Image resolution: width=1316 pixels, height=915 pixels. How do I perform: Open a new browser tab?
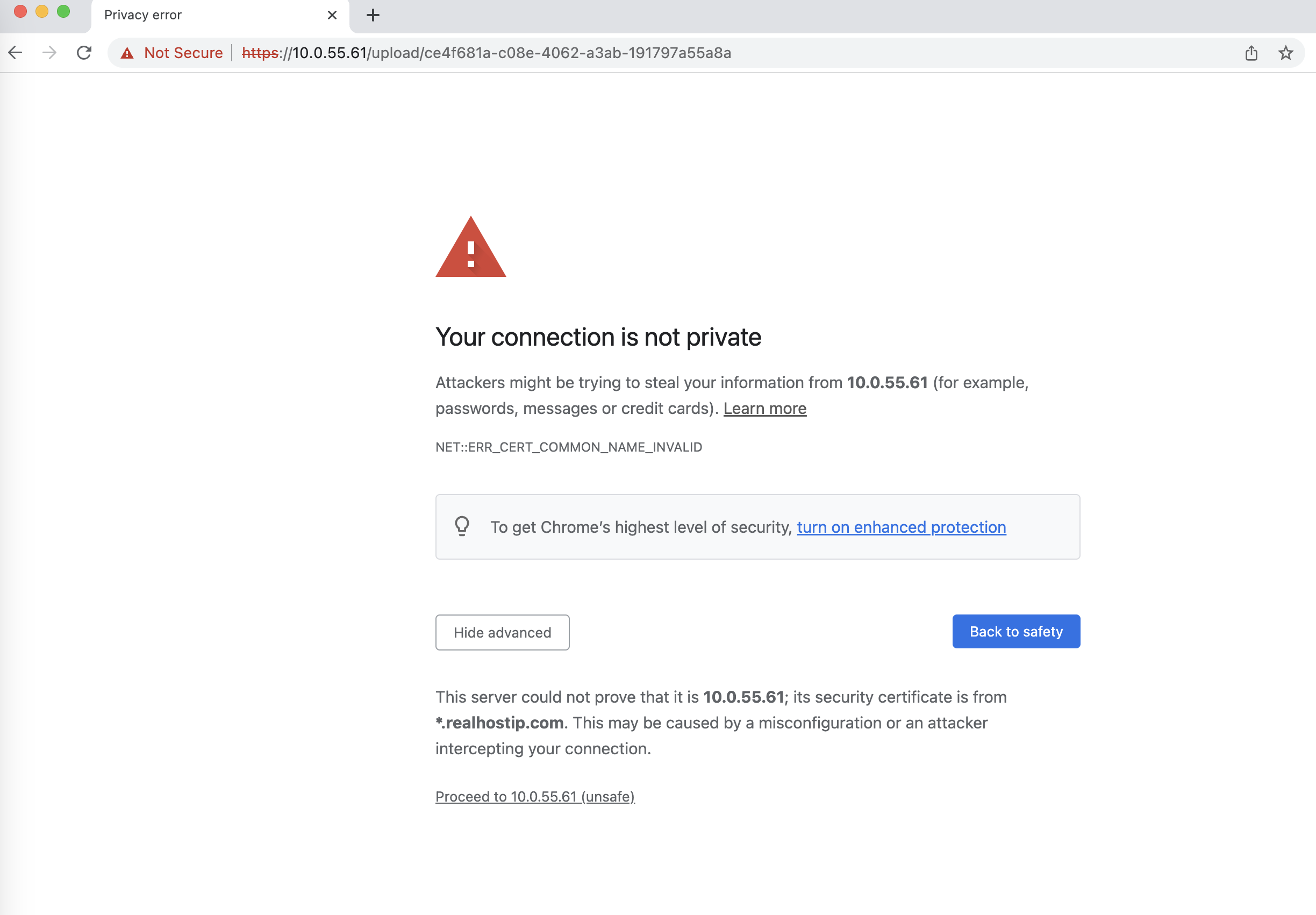[x=373, y=15]
